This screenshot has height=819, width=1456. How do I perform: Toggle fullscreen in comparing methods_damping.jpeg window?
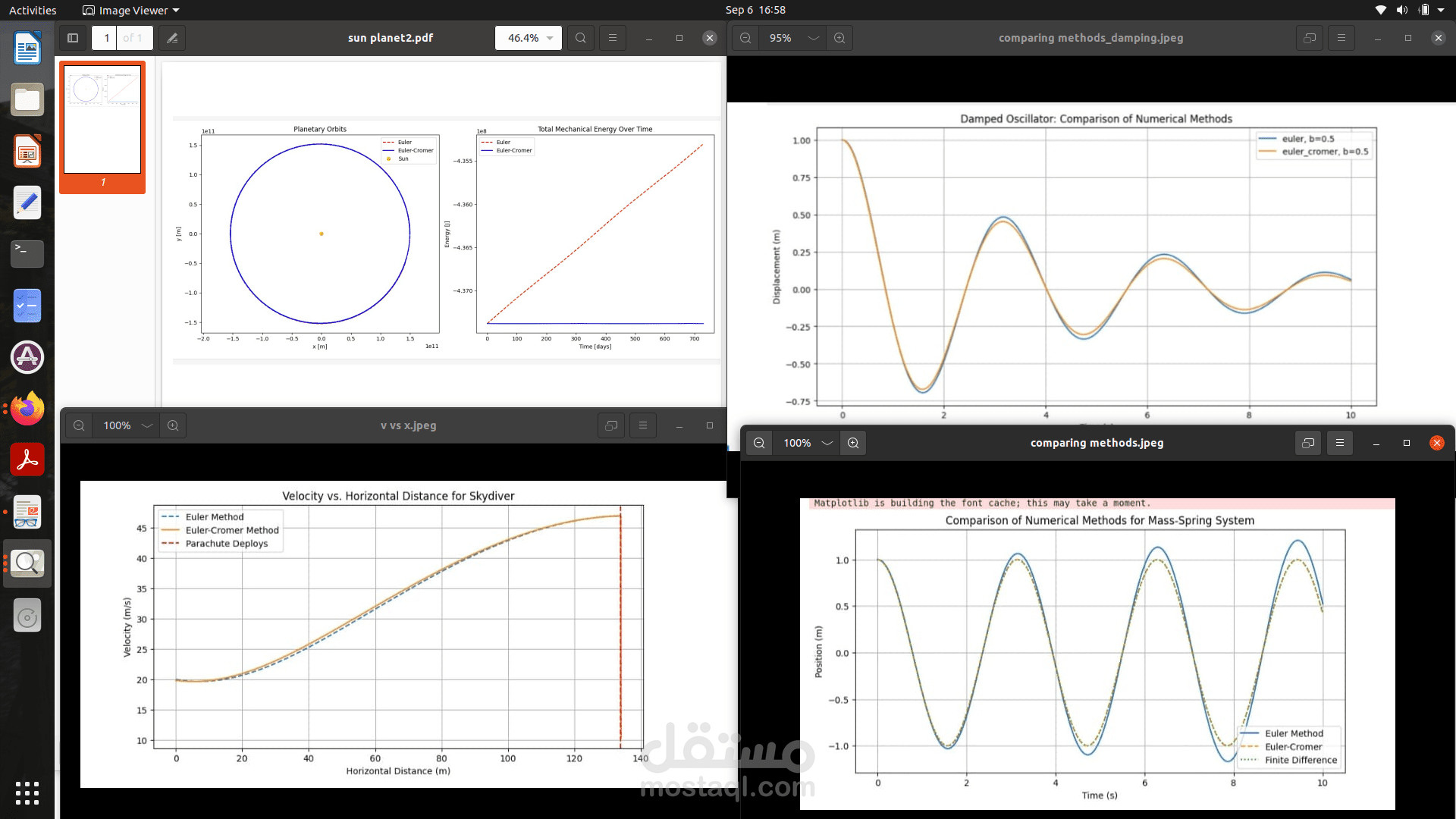tap(1310, 38)
